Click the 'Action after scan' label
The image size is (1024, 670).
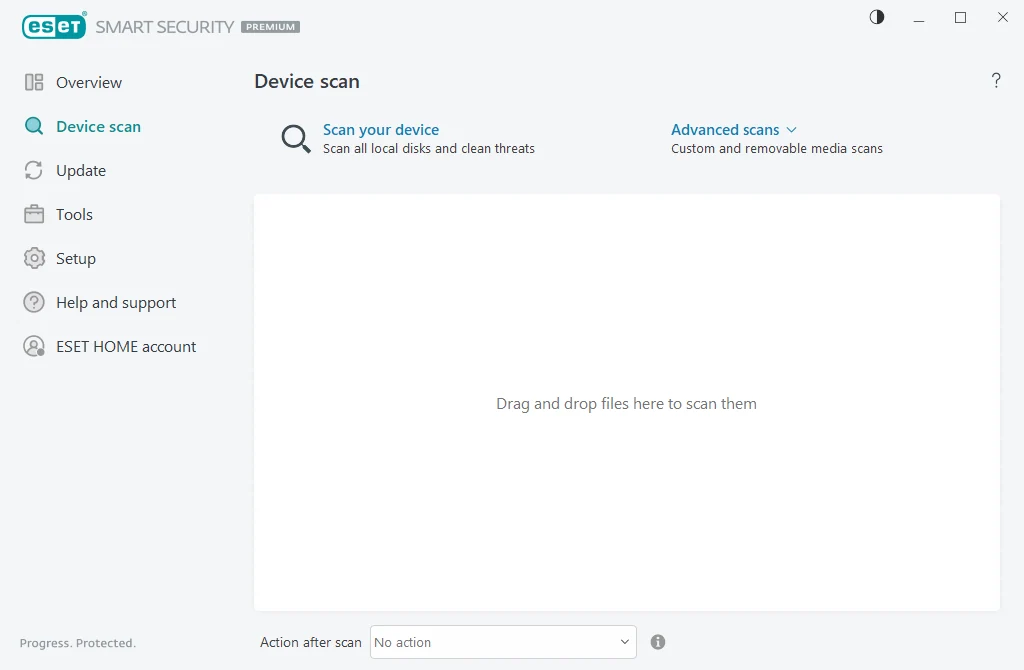pyautogui.click(x=311, y=642)
